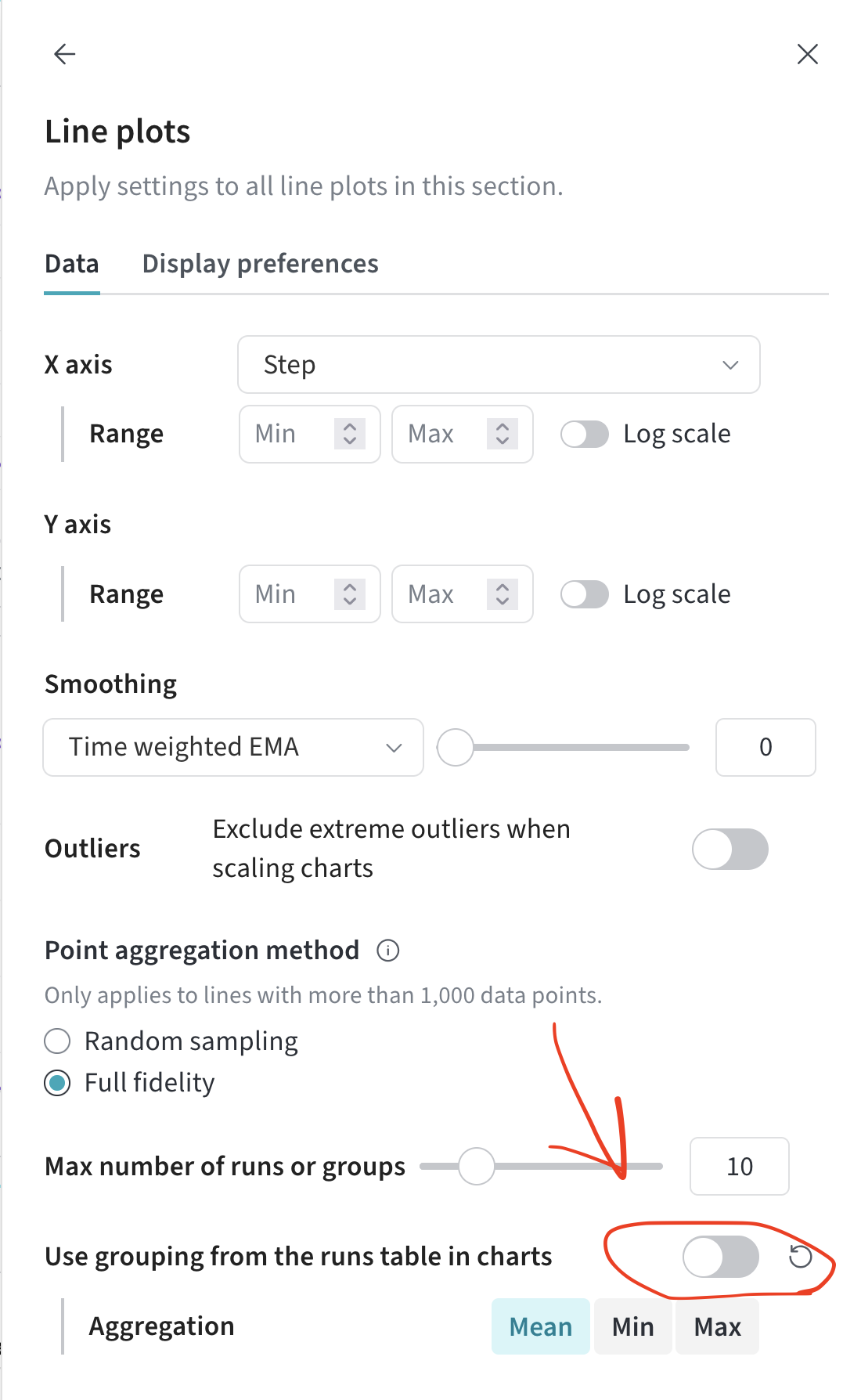Expand the Time weighted EMA smoothing dropdown

tap(233, 748)
